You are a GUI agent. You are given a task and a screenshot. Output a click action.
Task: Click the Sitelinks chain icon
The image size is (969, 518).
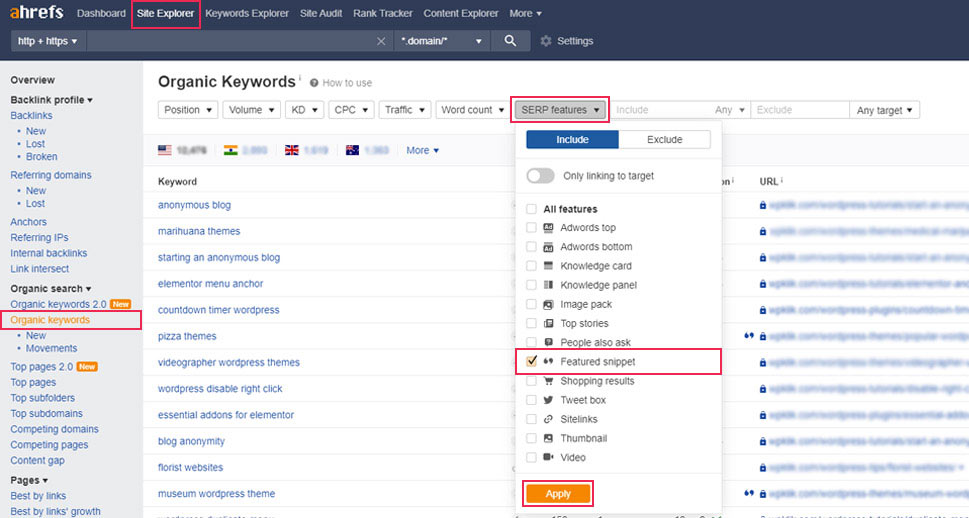(548, 419)
